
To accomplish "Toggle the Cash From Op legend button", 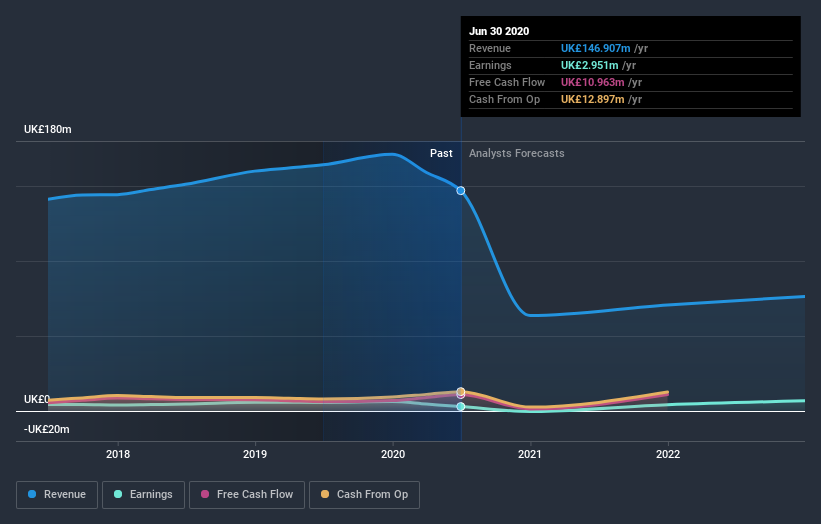I will click(x=364, y=495).
